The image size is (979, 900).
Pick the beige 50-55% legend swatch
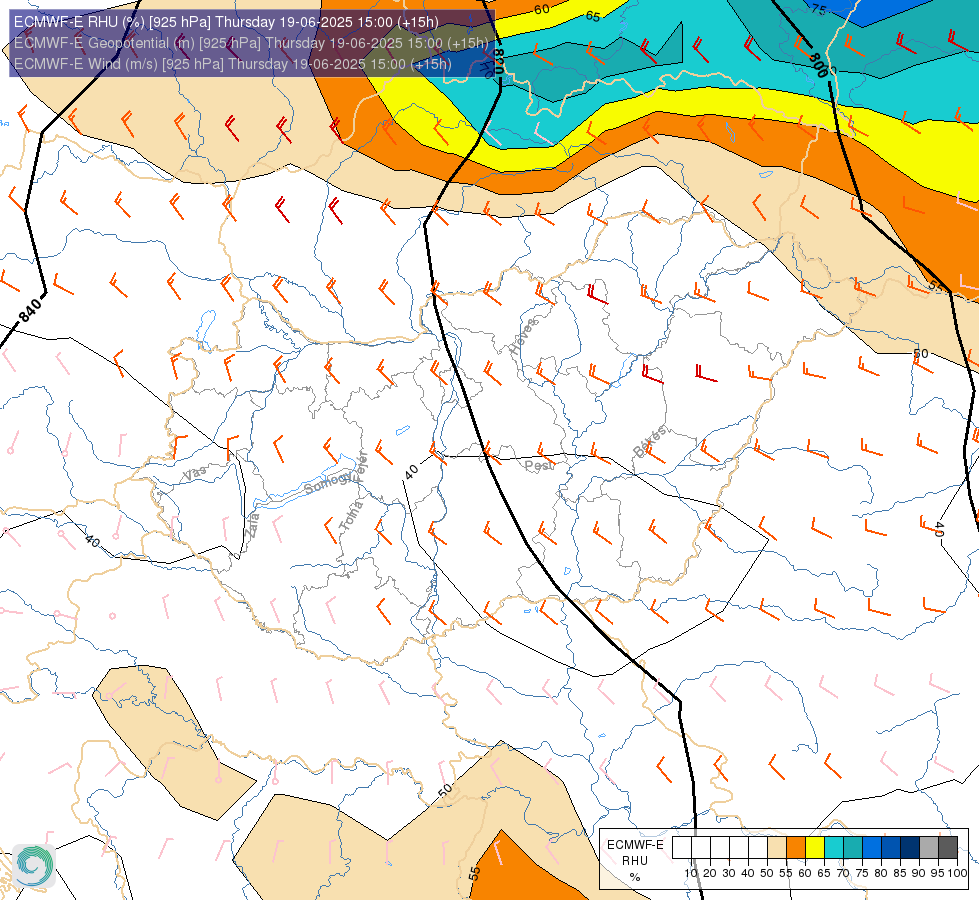click(x=777, y=847)
